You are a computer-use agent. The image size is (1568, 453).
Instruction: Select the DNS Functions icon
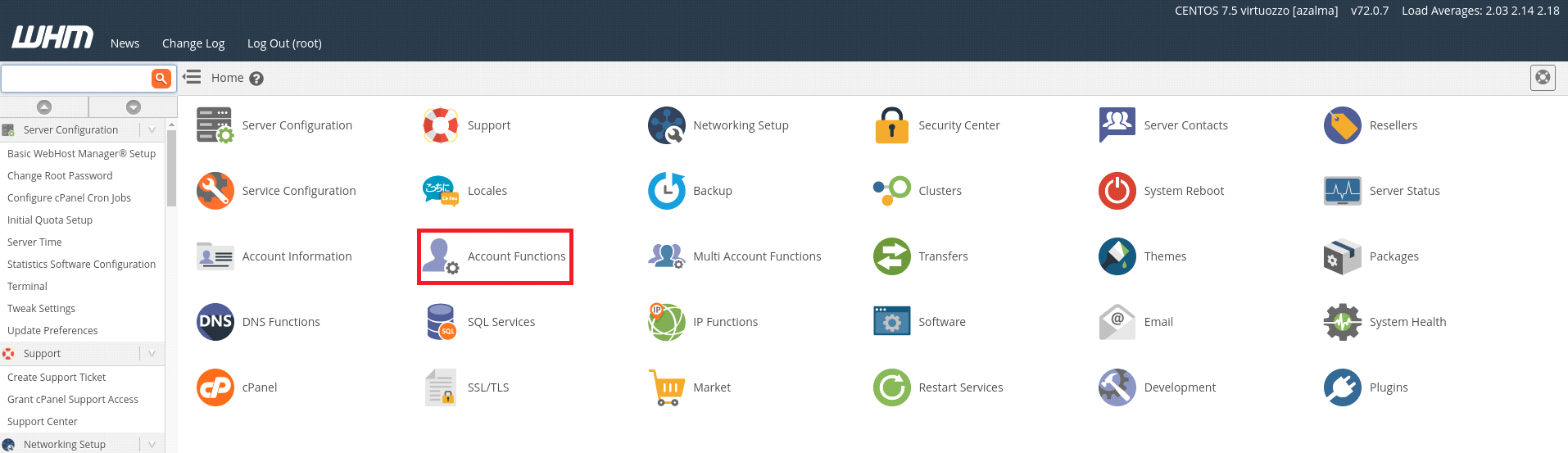tap(215, 322)
